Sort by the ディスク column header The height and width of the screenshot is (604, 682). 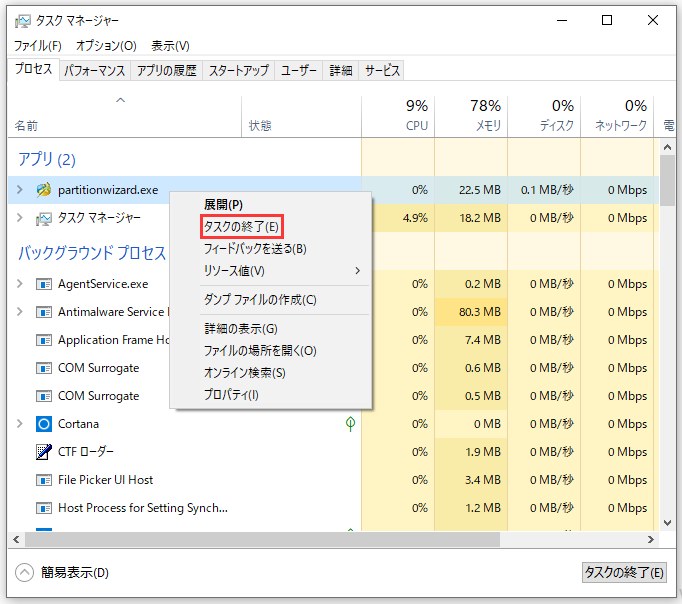(x=544, y=115)
